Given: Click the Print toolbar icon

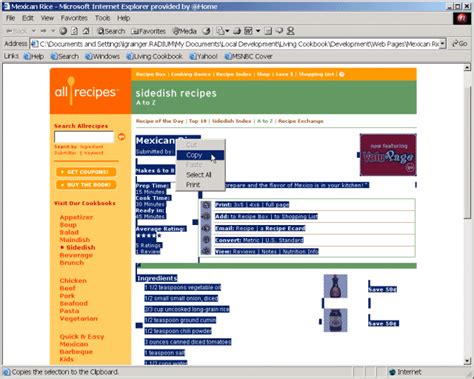Looking at the screenshot, I should (237, 31).
